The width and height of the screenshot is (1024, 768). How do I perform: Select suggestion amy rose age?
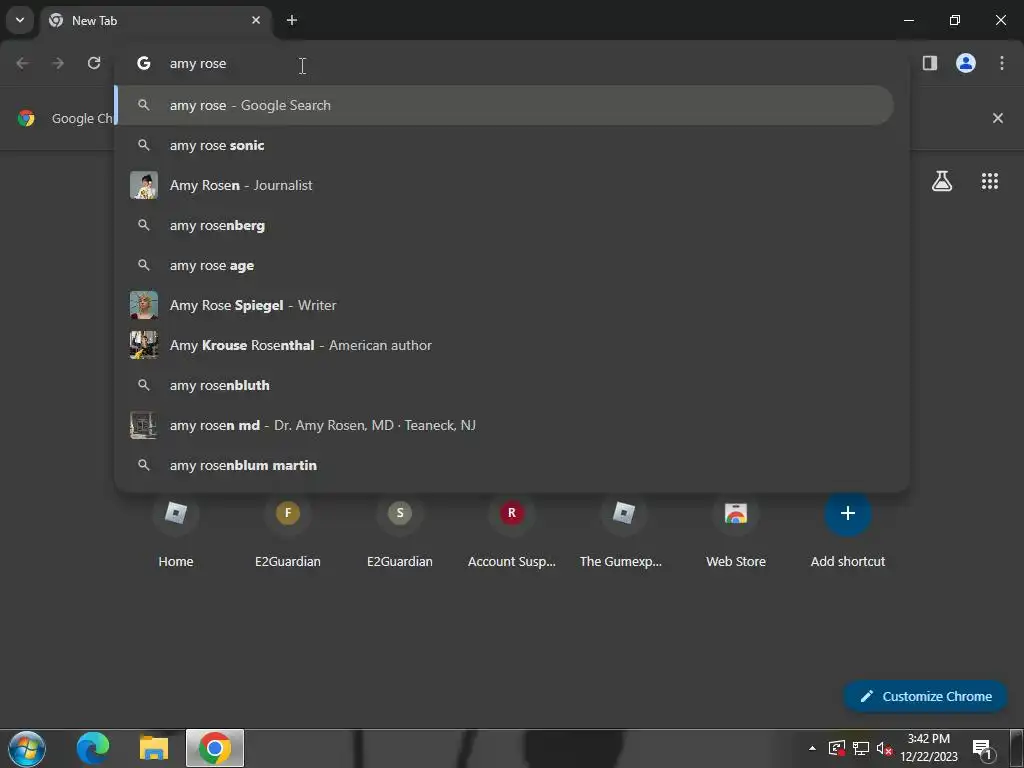504,265
